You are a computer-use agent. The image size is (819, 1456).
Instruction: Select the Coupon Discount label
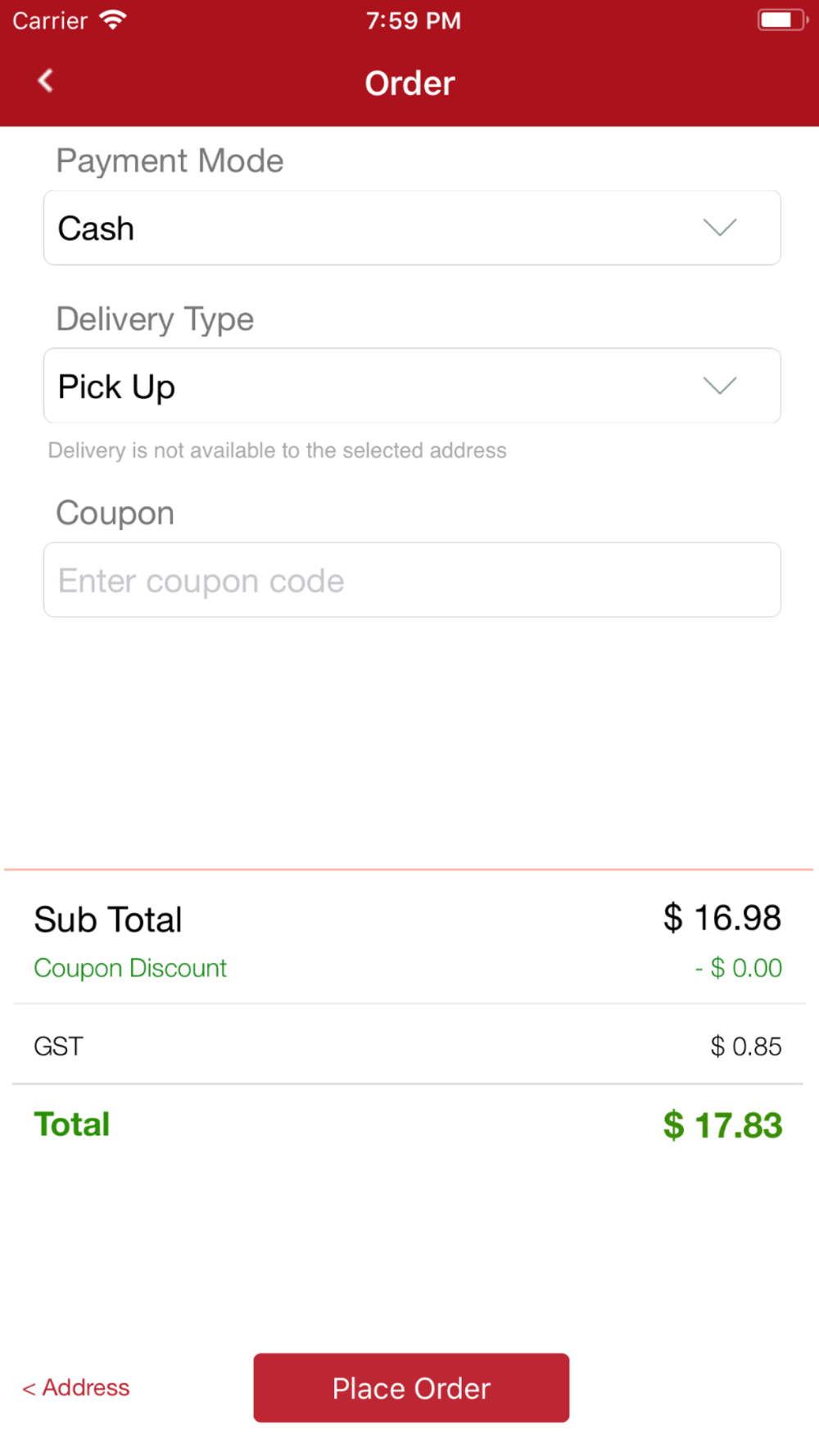130,968
